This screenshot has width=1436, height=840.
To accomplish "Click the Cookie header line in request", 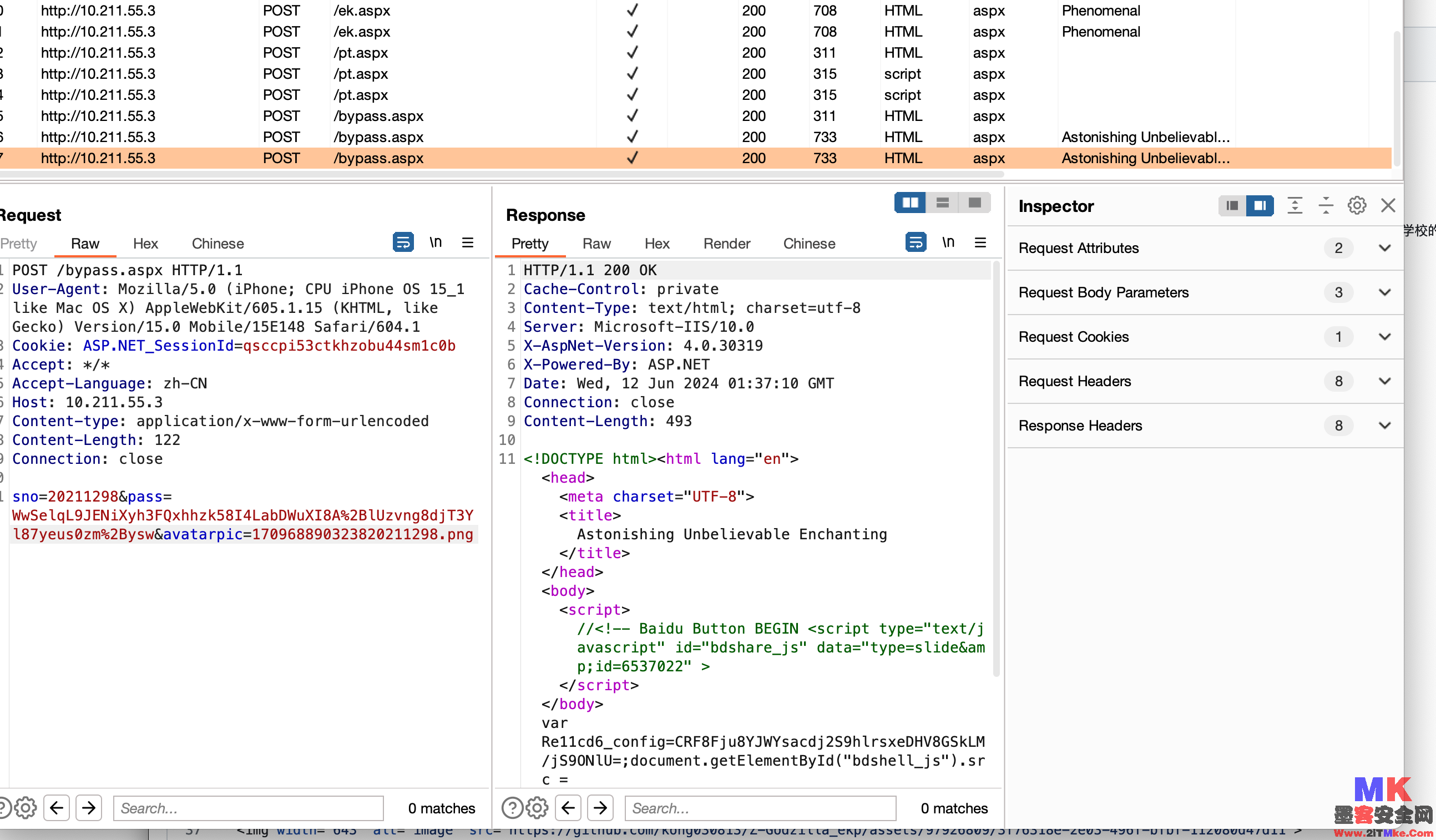I will coord(234,346).
